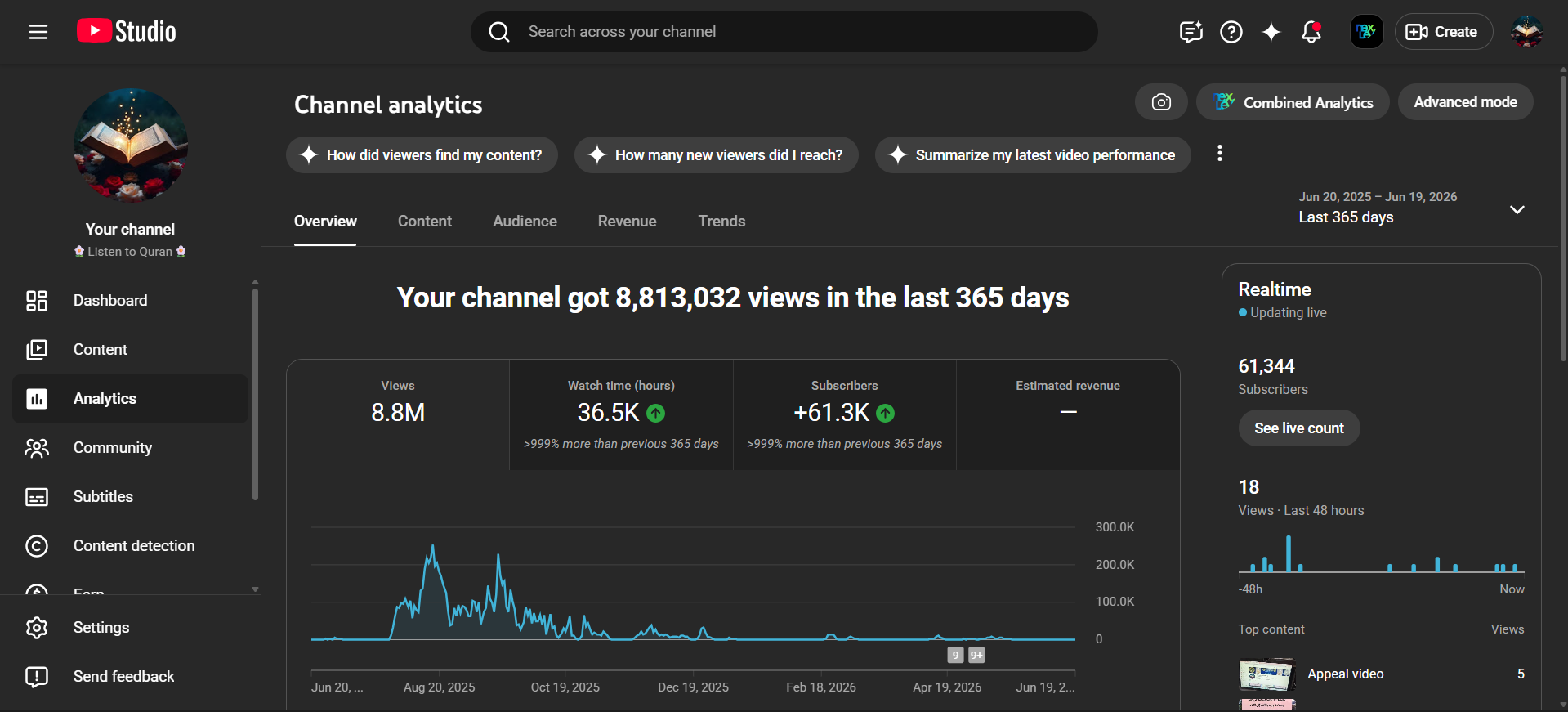Ask How many new viewers did I reach
Screen dimensions: 1568x712
(x=716, y=154)
